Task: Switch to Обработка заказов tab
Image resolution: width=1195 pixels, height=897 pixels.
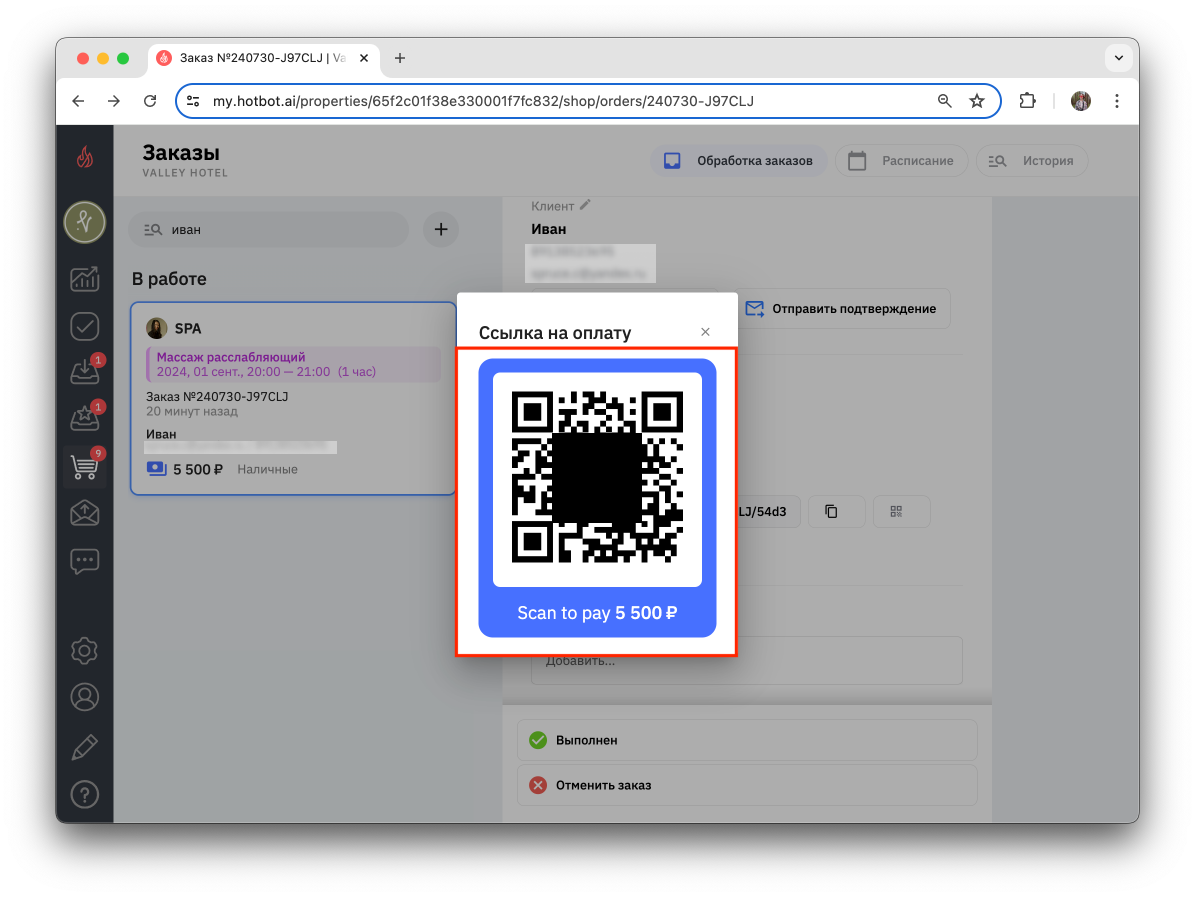Action: (738, 161)
